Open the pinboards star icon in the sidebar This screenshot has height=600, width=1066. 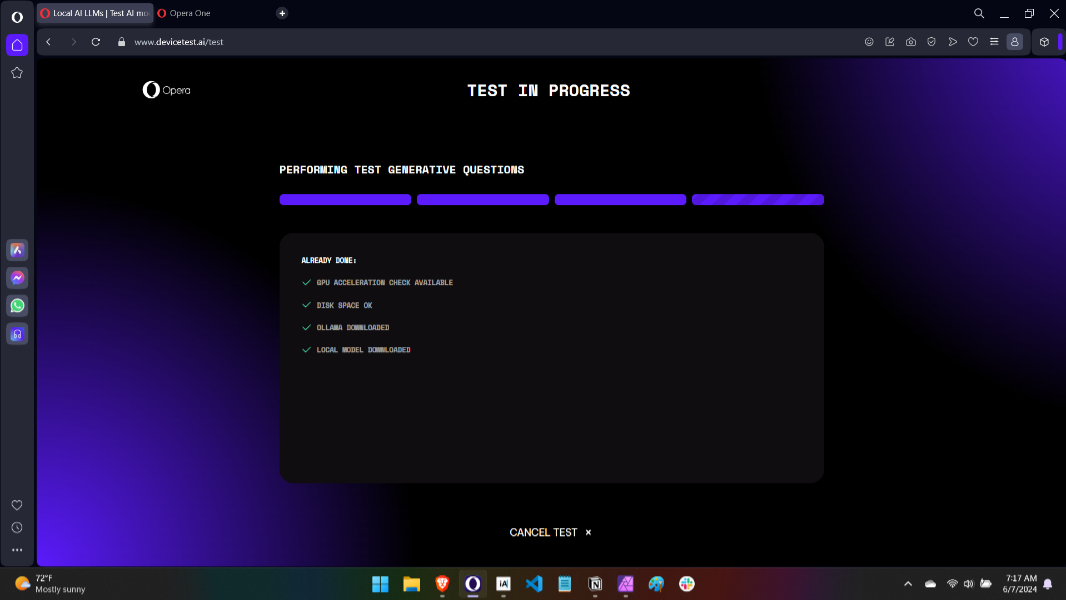point(16,72)
